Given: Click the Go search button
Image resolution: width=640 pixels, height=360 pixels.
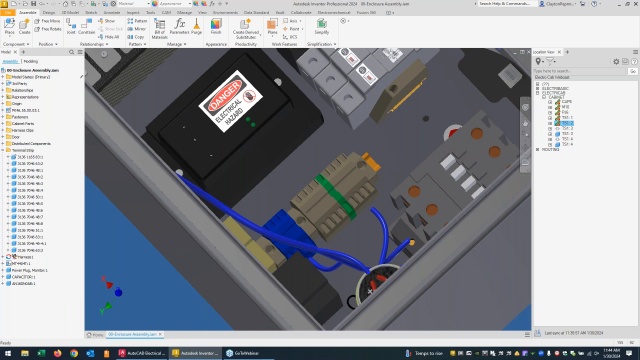Looking at the screenshot, I should click(632, 71).
